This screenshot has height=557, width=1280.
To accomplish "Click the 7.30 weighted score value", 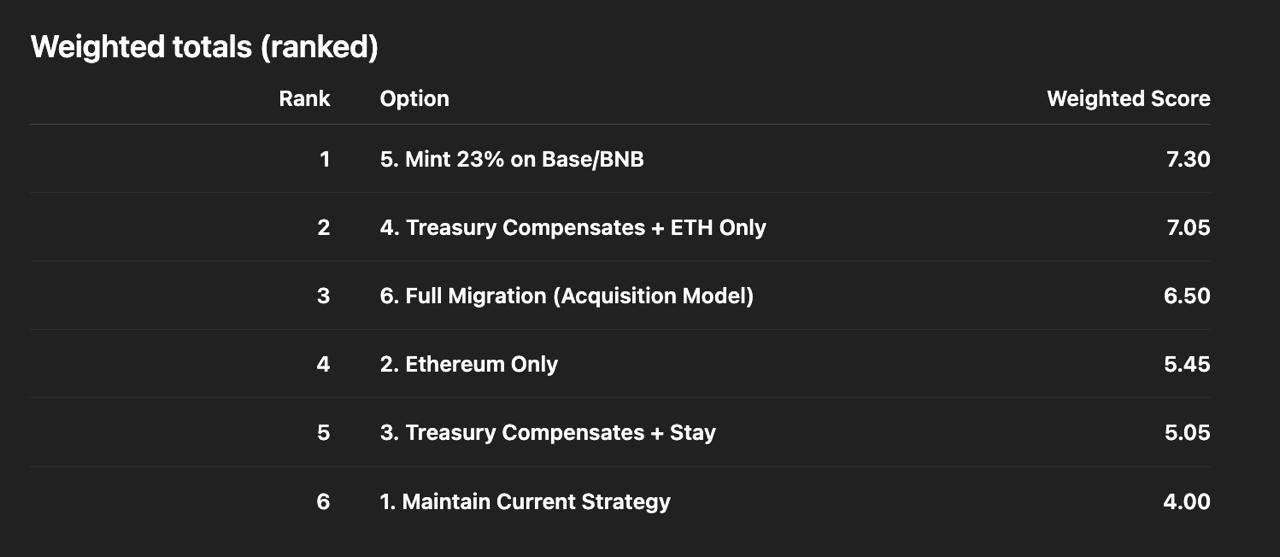I will 1188,159.
